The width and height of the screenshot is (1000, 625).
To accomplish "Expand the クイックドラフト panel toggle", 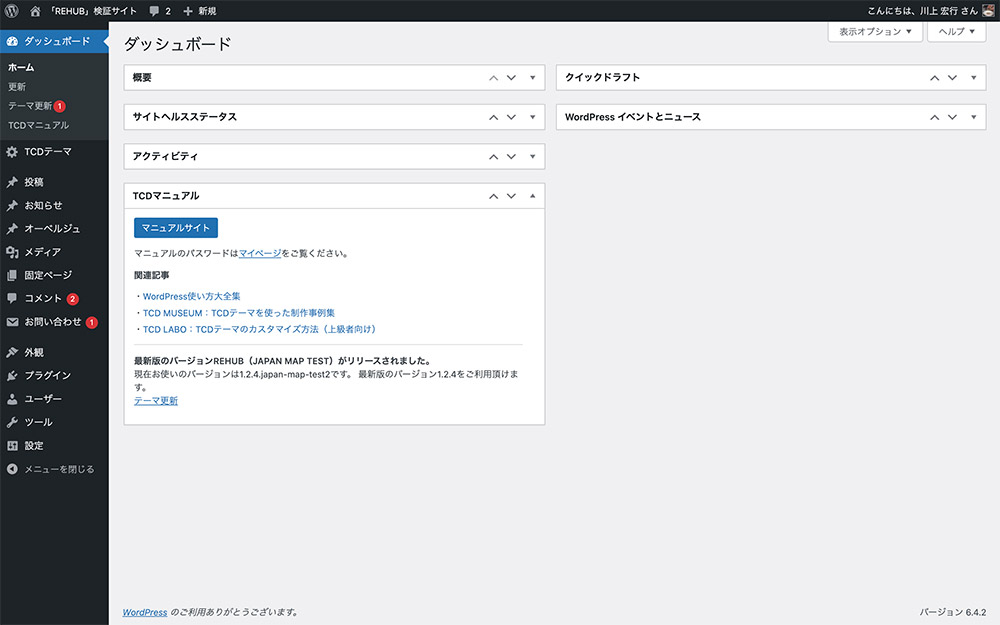I will point(974,78).
